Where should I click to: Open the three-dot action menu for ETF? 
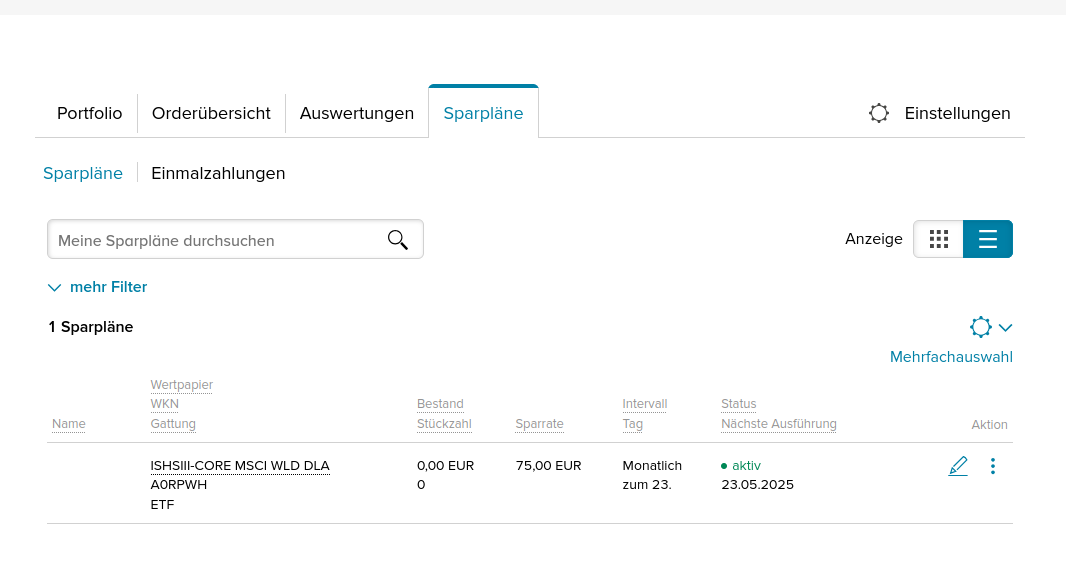pos(992,466)
